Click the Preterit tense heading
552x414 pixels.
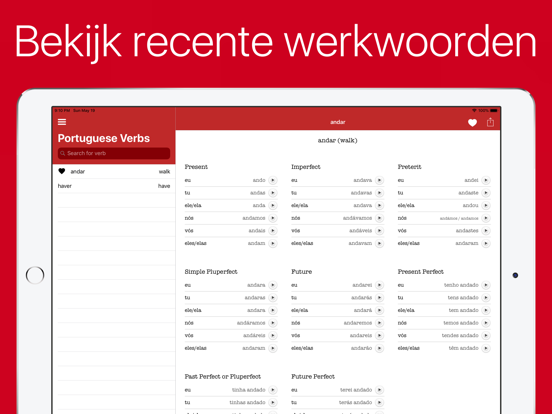pyautogui.click(x=409, y=167)
